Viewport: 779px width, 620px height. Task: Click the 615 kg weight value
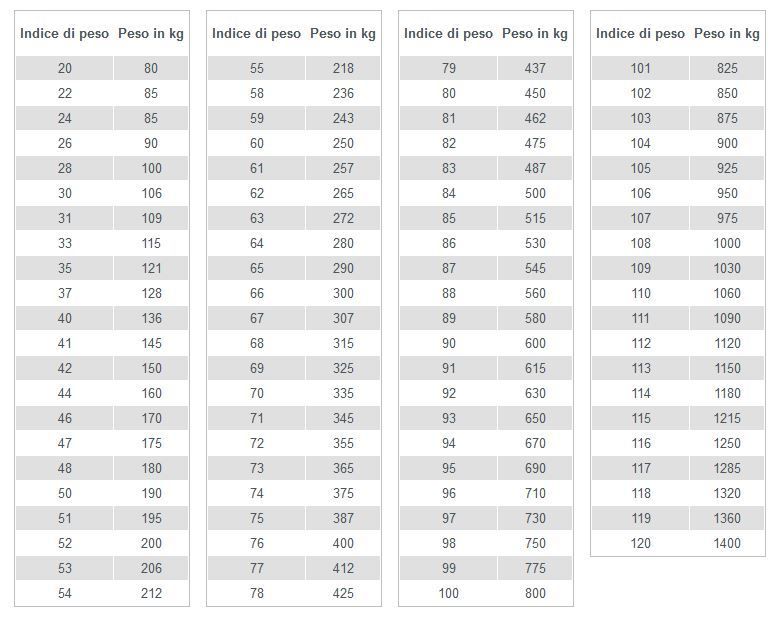pyautogui.click(x=535, y=368)
